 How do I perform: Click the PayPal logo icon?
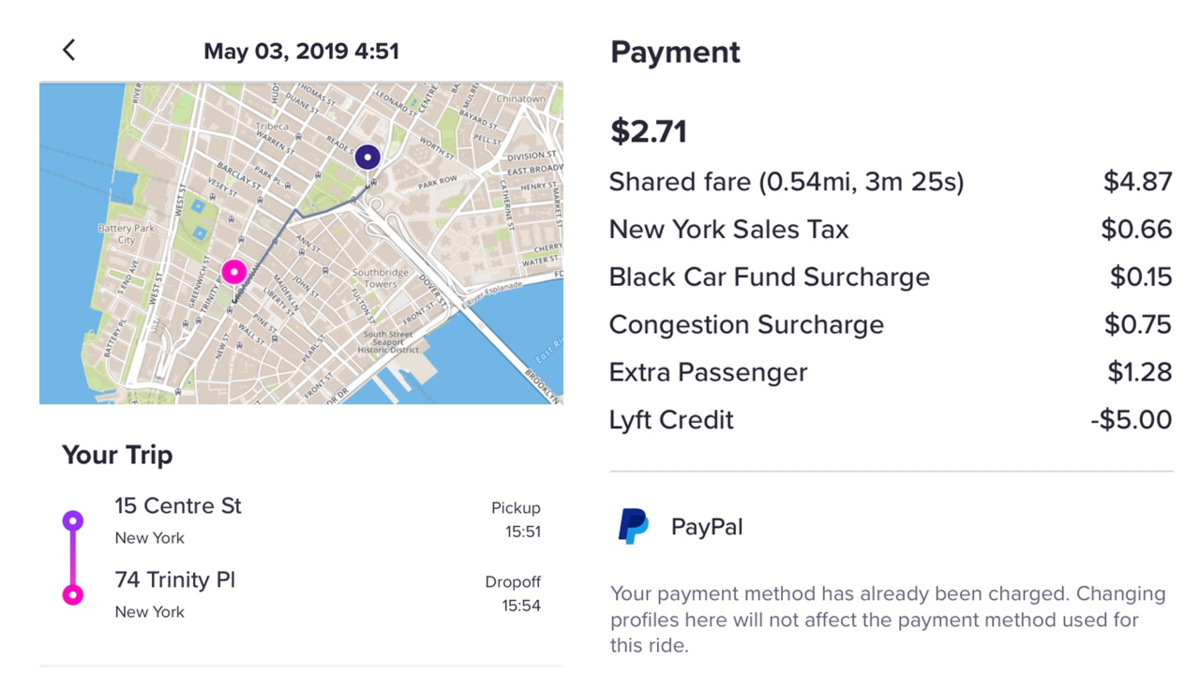[633, 526]
